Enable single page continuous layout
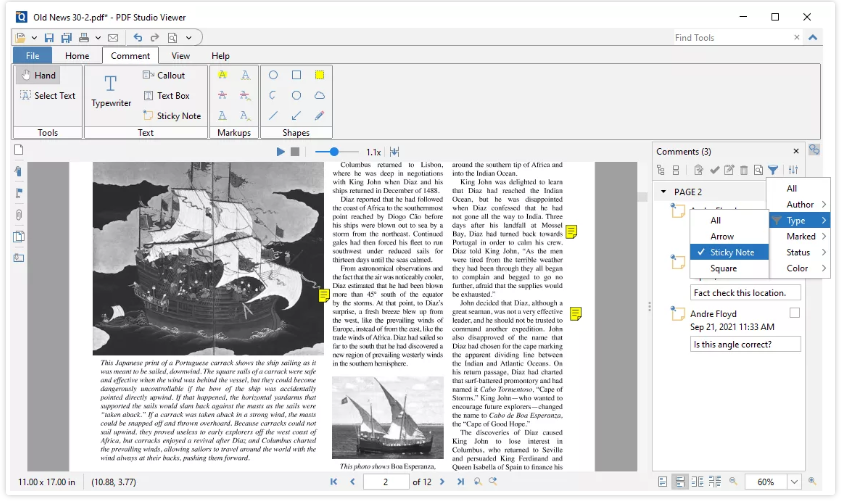 pyautogui.click(x=680, y=483)
